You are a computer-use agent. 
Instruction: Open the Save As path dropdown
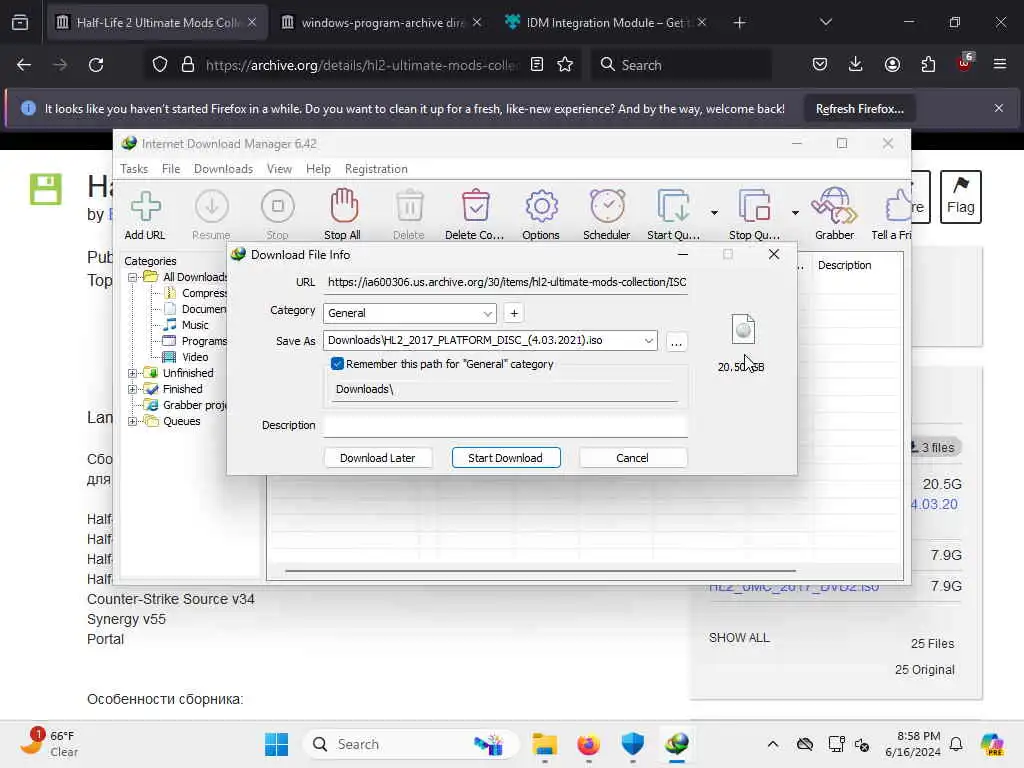[x=648, y=340]
